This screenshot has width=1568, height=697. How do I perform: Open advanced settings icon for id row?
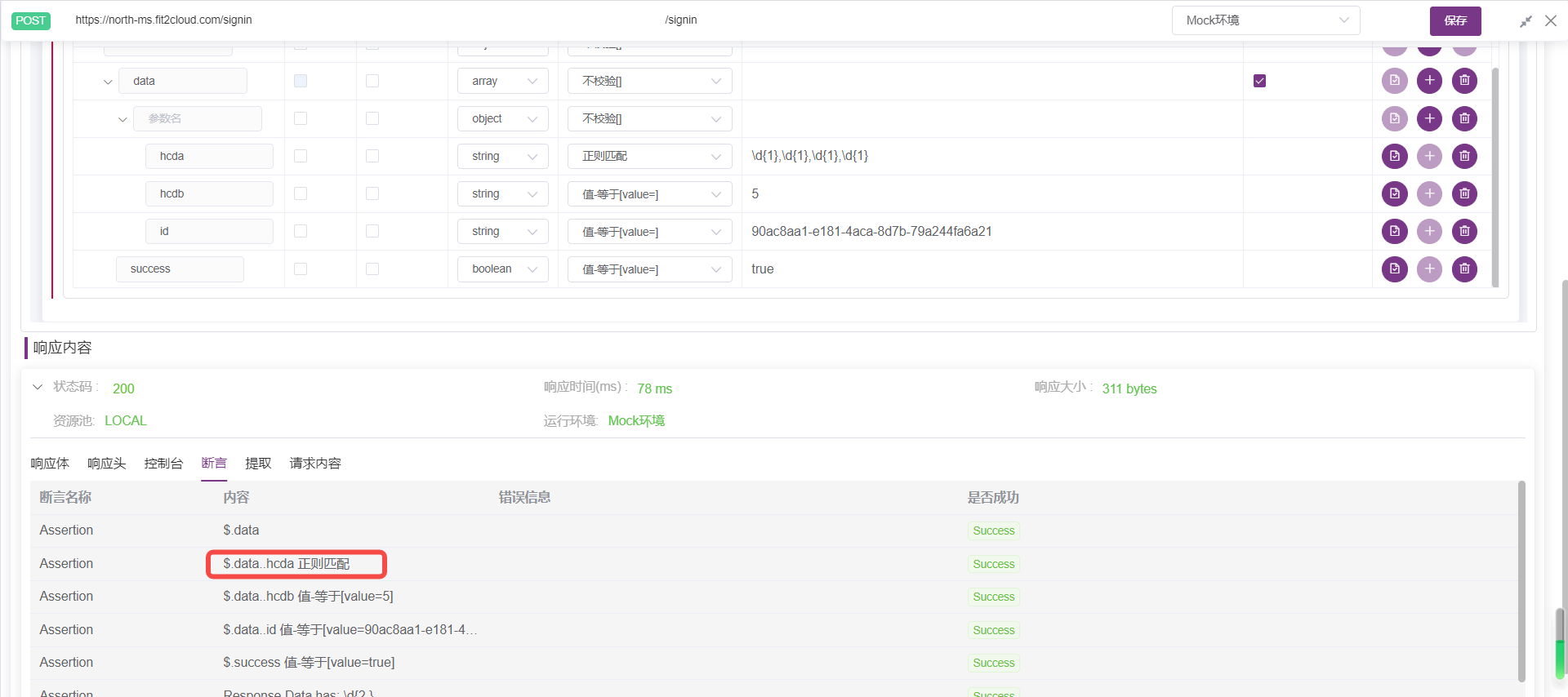click(1394, 231)
